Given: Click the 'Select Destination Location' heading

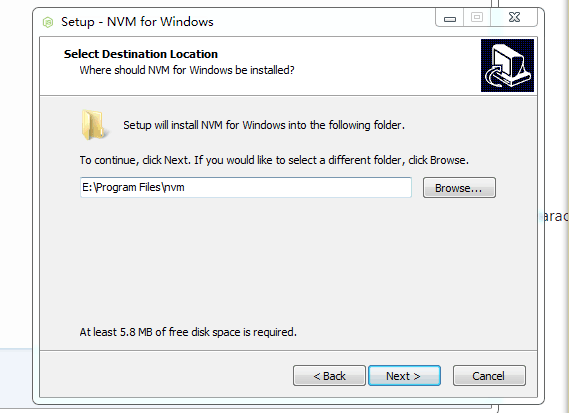Looking at the screenshot, I should click(141, 54).
